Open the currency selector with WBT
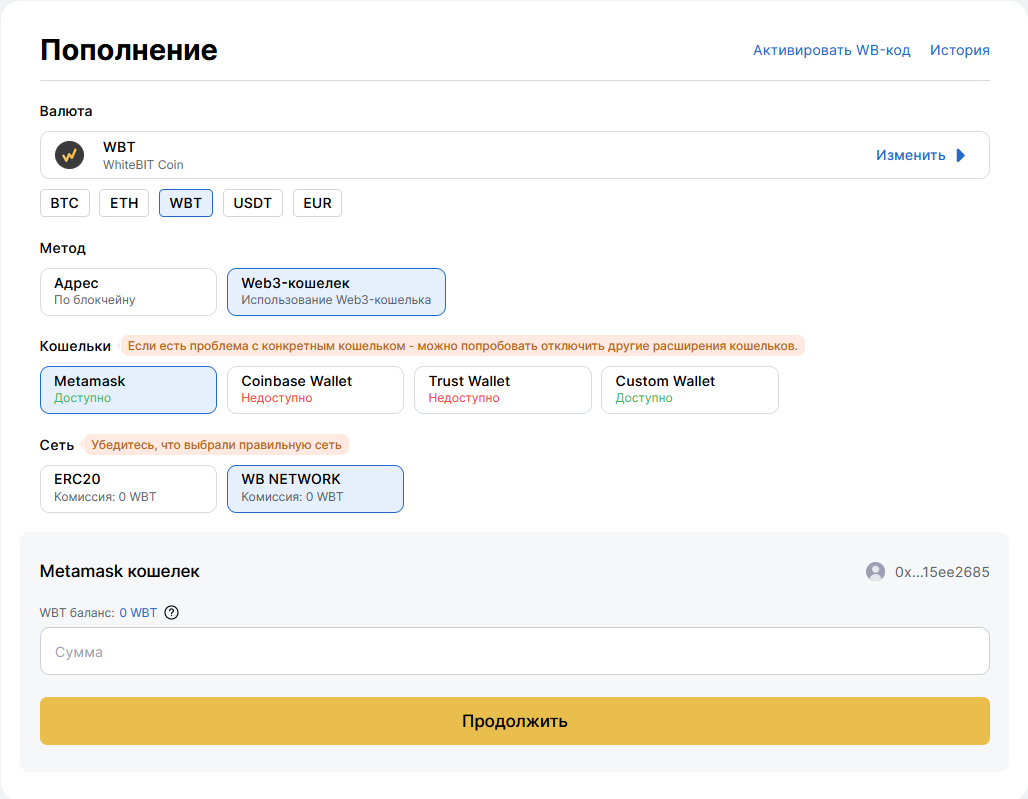Image resolution: width=1028 pixels, height=799 pixels. 515,155
